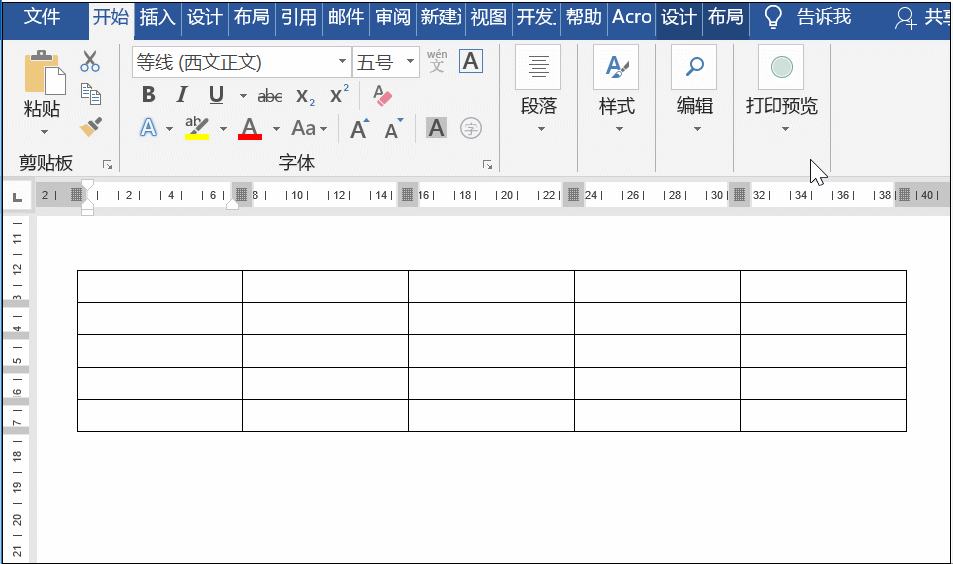Expand the Editing group
Screen dimensions: 953x564
click(695, 90)
